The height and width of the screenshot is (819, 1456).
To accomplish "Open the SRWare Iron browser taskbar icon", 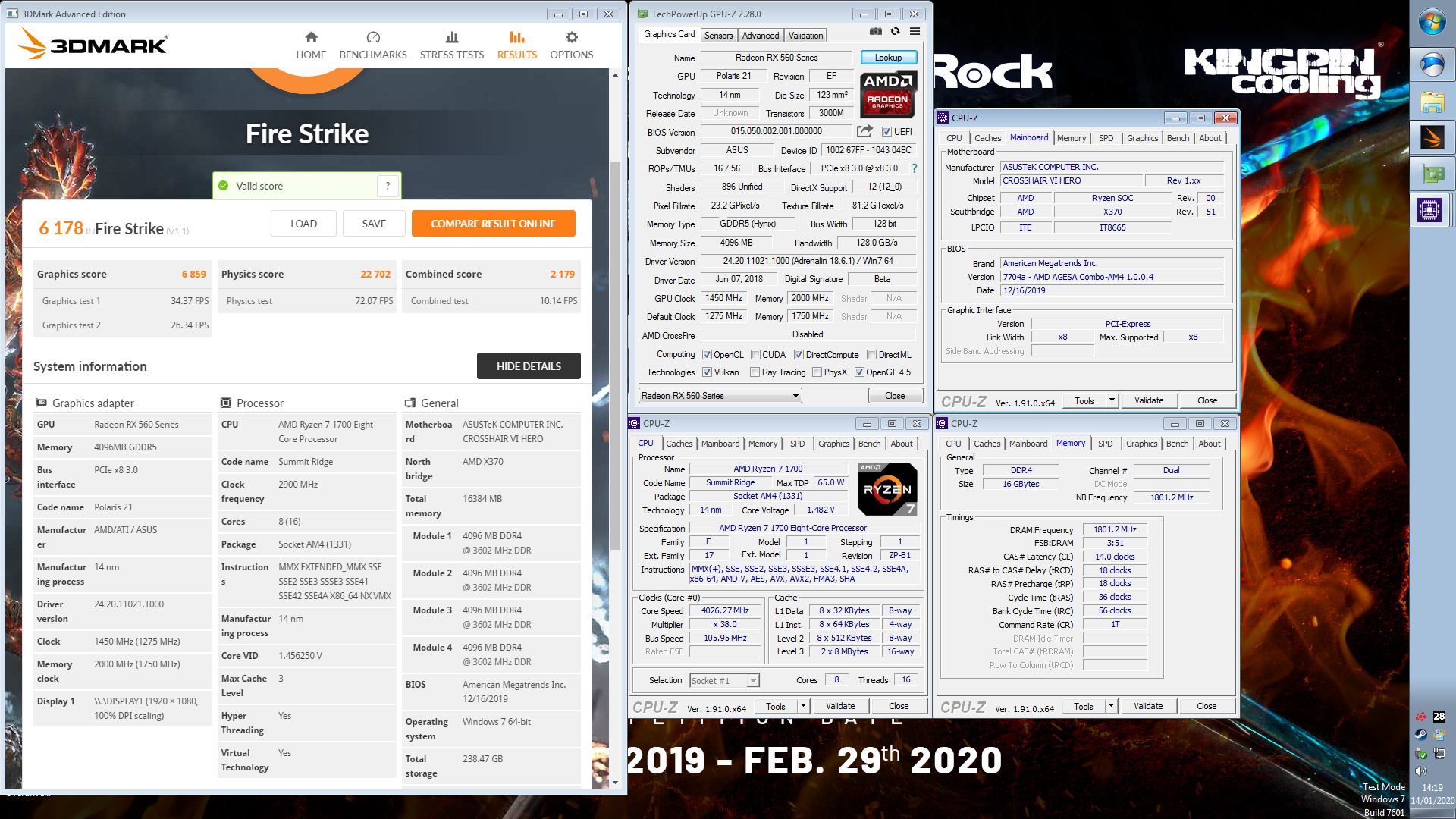I will pyautogui.click(x=1432, y=65).
